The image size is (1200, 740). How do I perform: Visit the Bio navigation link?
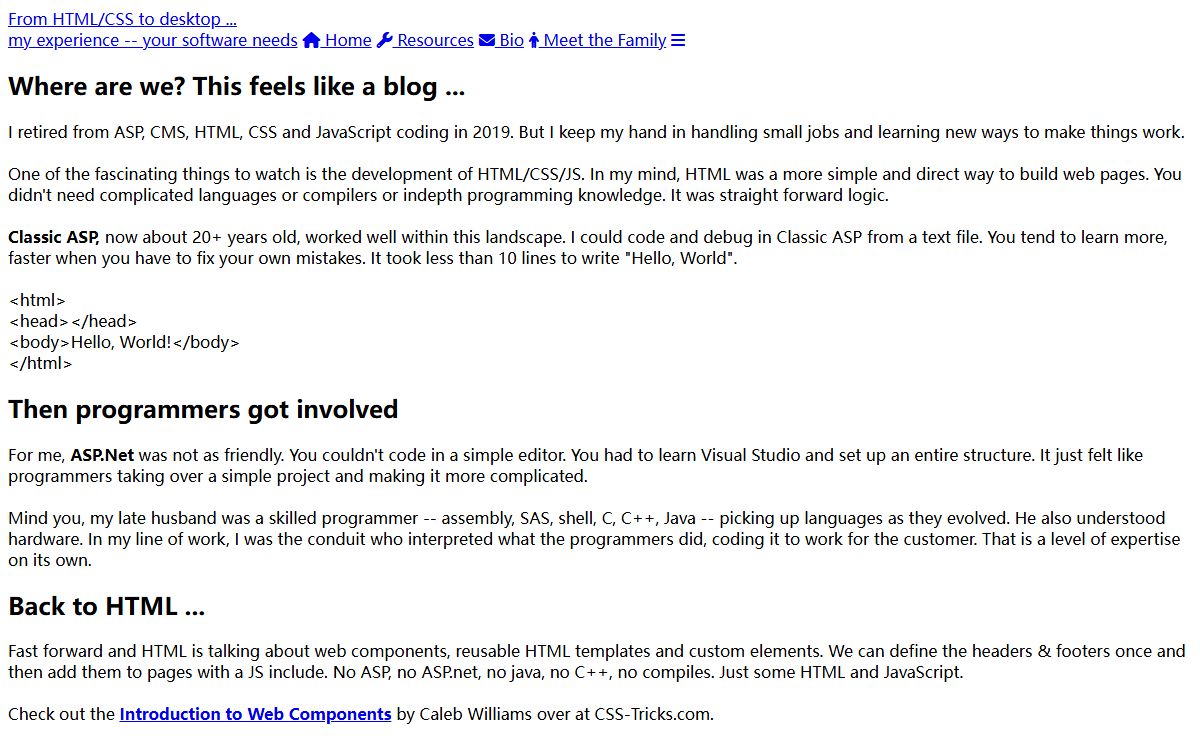tap(512, 40)
